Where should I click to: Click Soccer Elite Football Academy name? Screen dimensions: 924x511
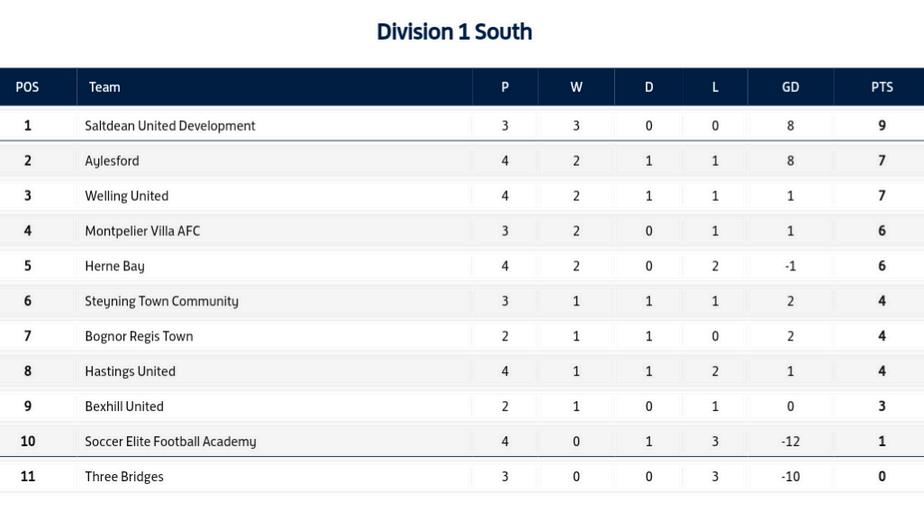click(x=170, y=441)
